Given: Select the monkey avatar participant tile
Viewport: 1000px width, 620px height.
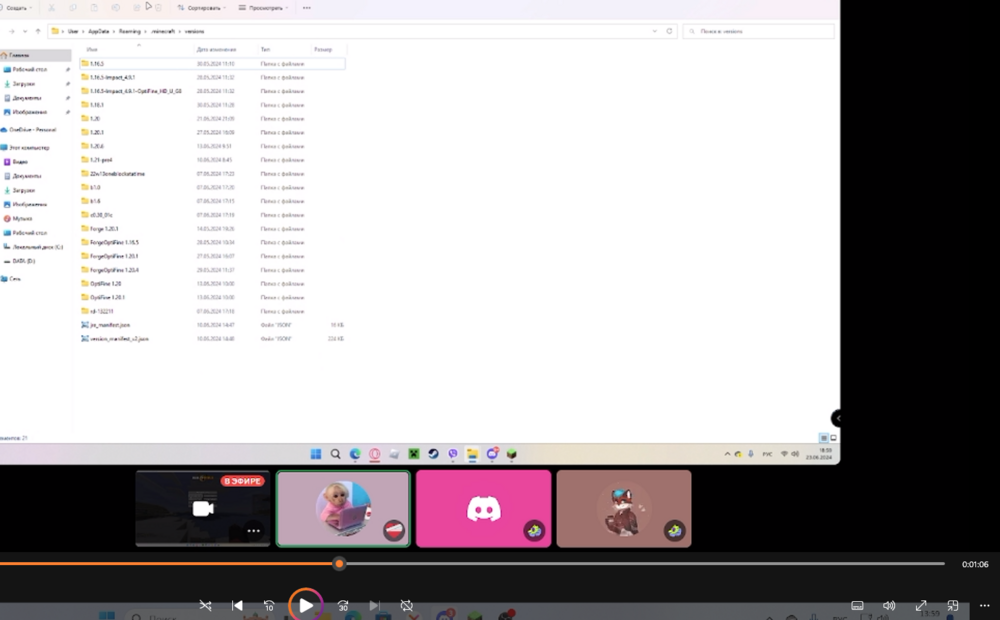Looking at the screenshot, I should pos(343,508).
